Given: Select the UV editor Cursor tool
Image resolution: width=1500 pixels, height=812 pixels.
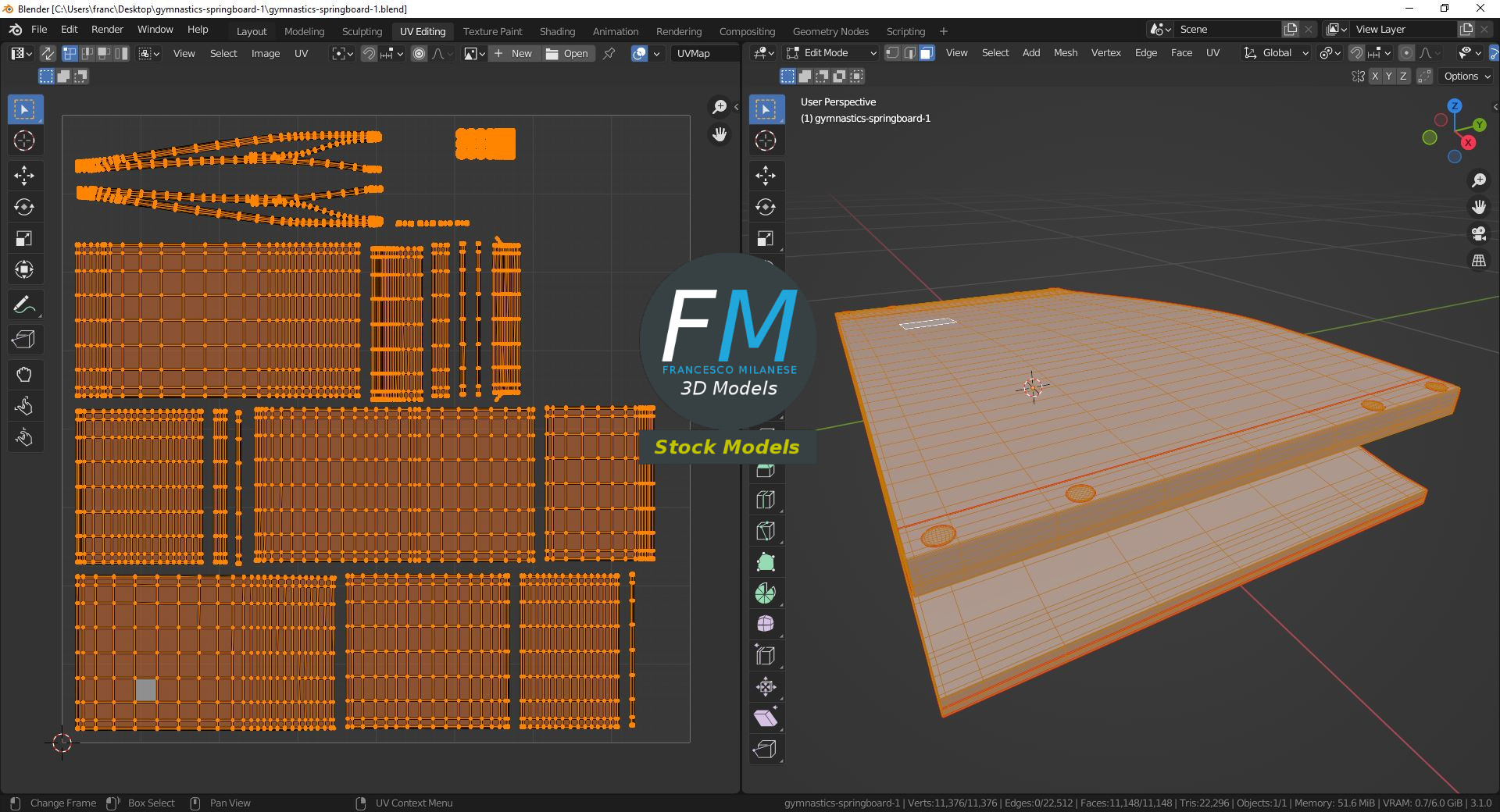Looking at the screenshot, I should [25, 141].
